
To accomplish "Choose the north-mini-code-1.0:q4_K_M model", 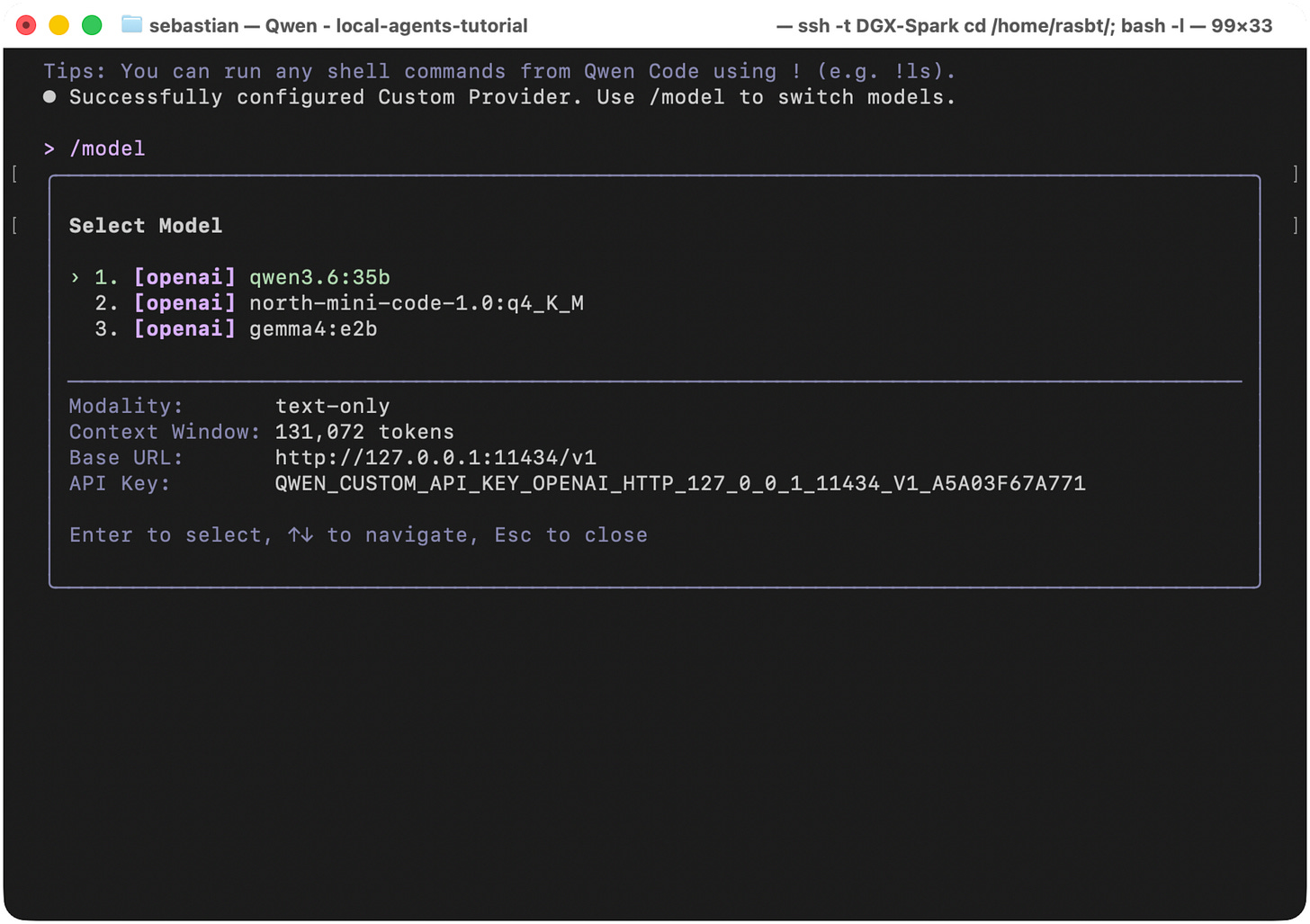I will 339,303.
